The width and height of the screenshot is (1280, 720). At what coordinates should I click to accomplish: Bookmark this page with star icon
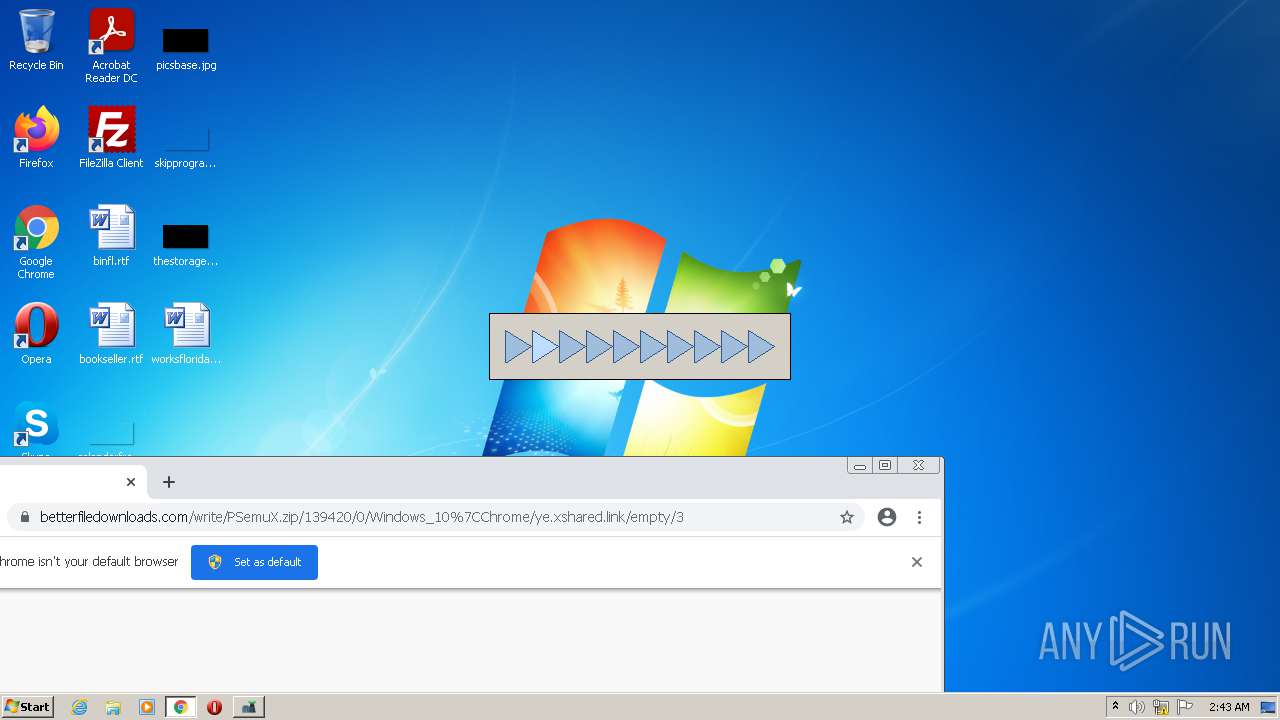[x=847, y=517]
